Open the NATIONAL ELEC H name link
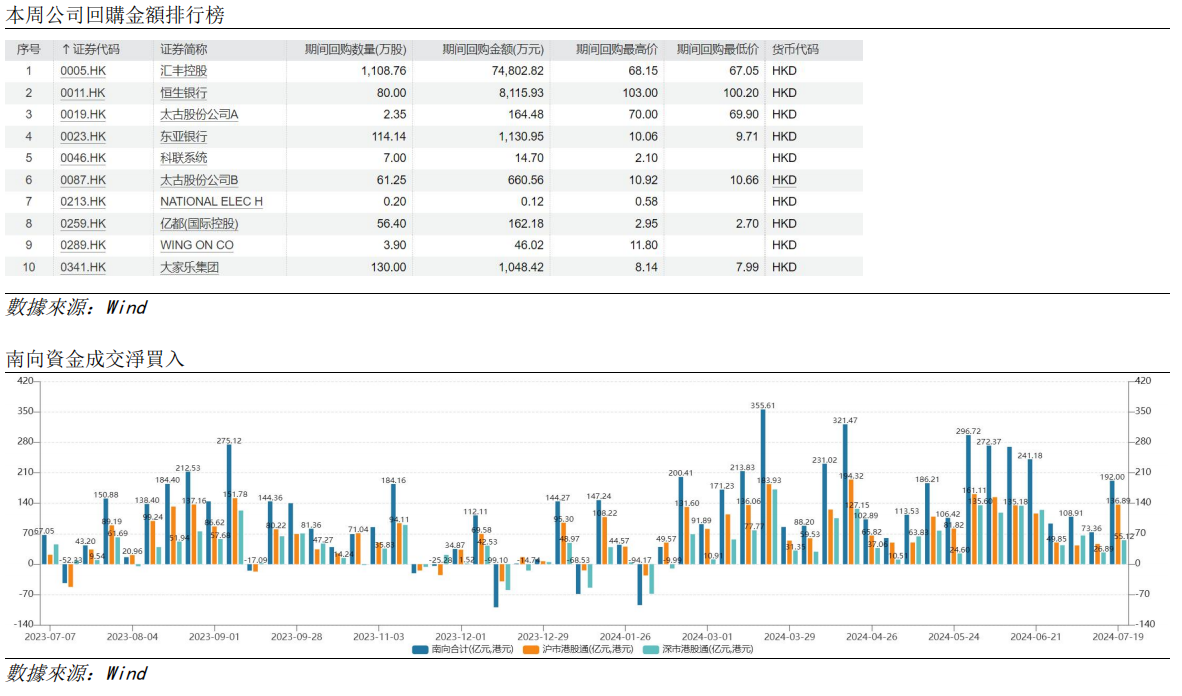 pos(211,202)
